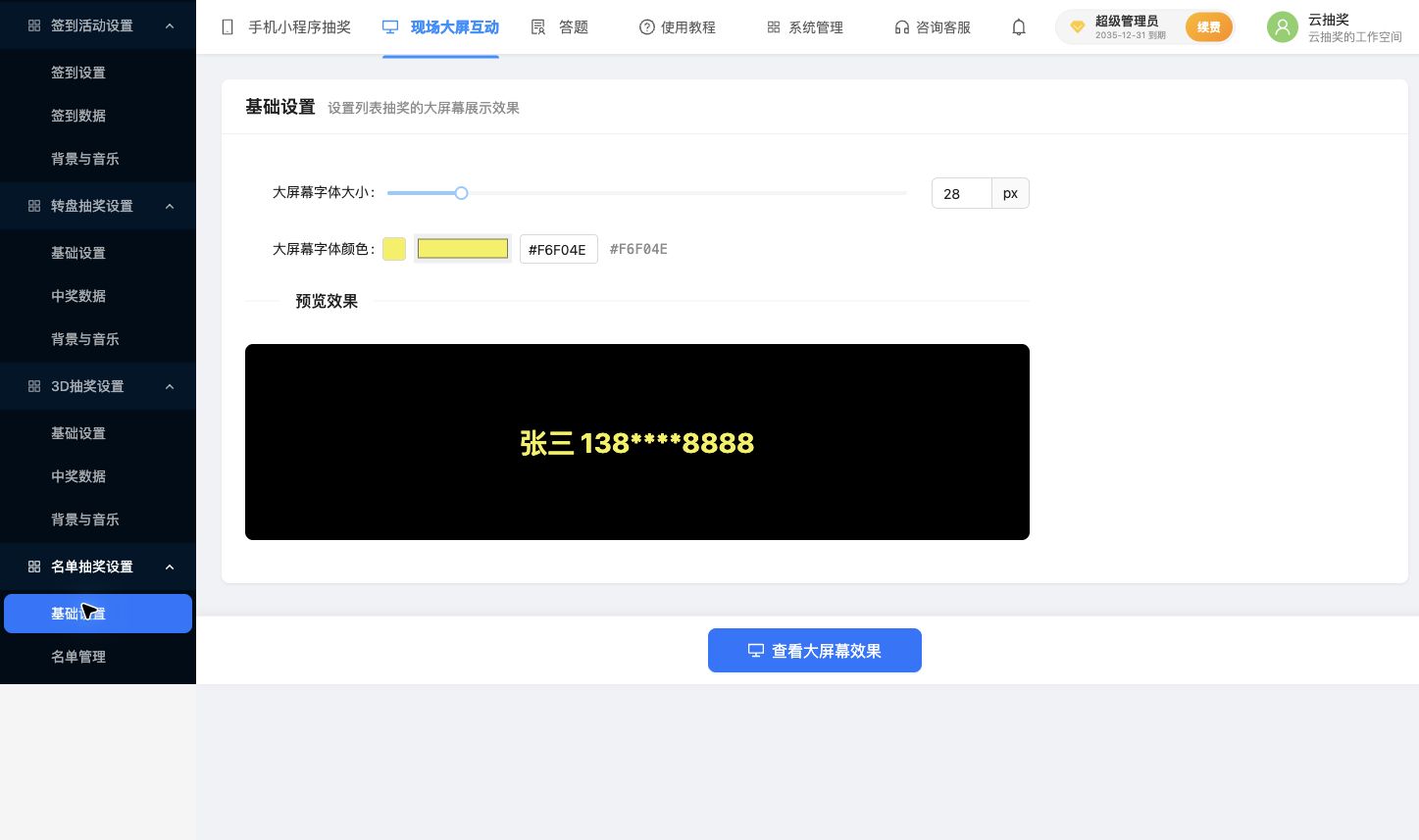Click the 续费 renew button
Screen dimensions: 1419x840
click(x=1208, y=27)
